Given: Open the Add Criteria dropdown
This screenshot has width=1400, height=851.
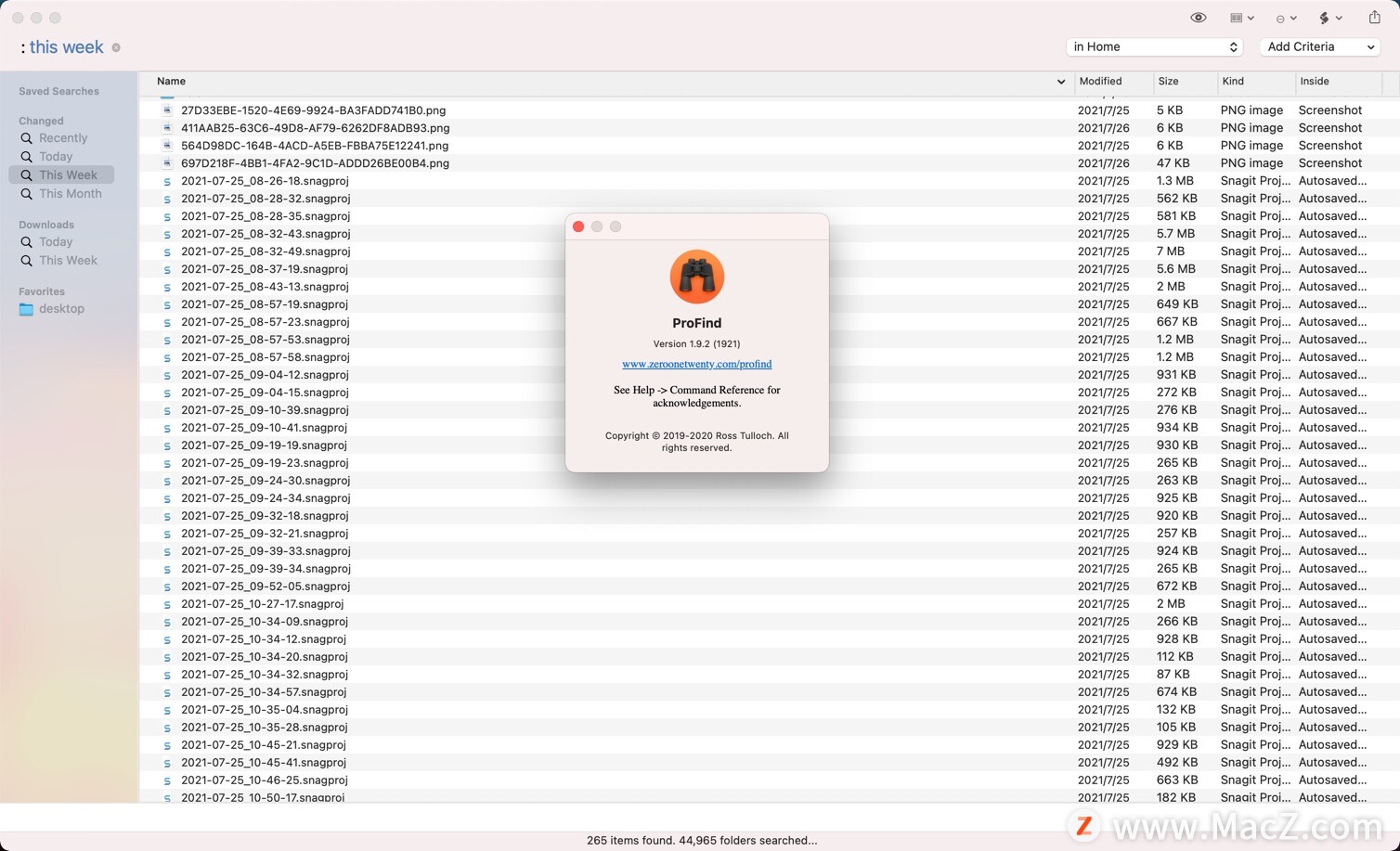Looking at the screenshot, I should click(1319, 46).
